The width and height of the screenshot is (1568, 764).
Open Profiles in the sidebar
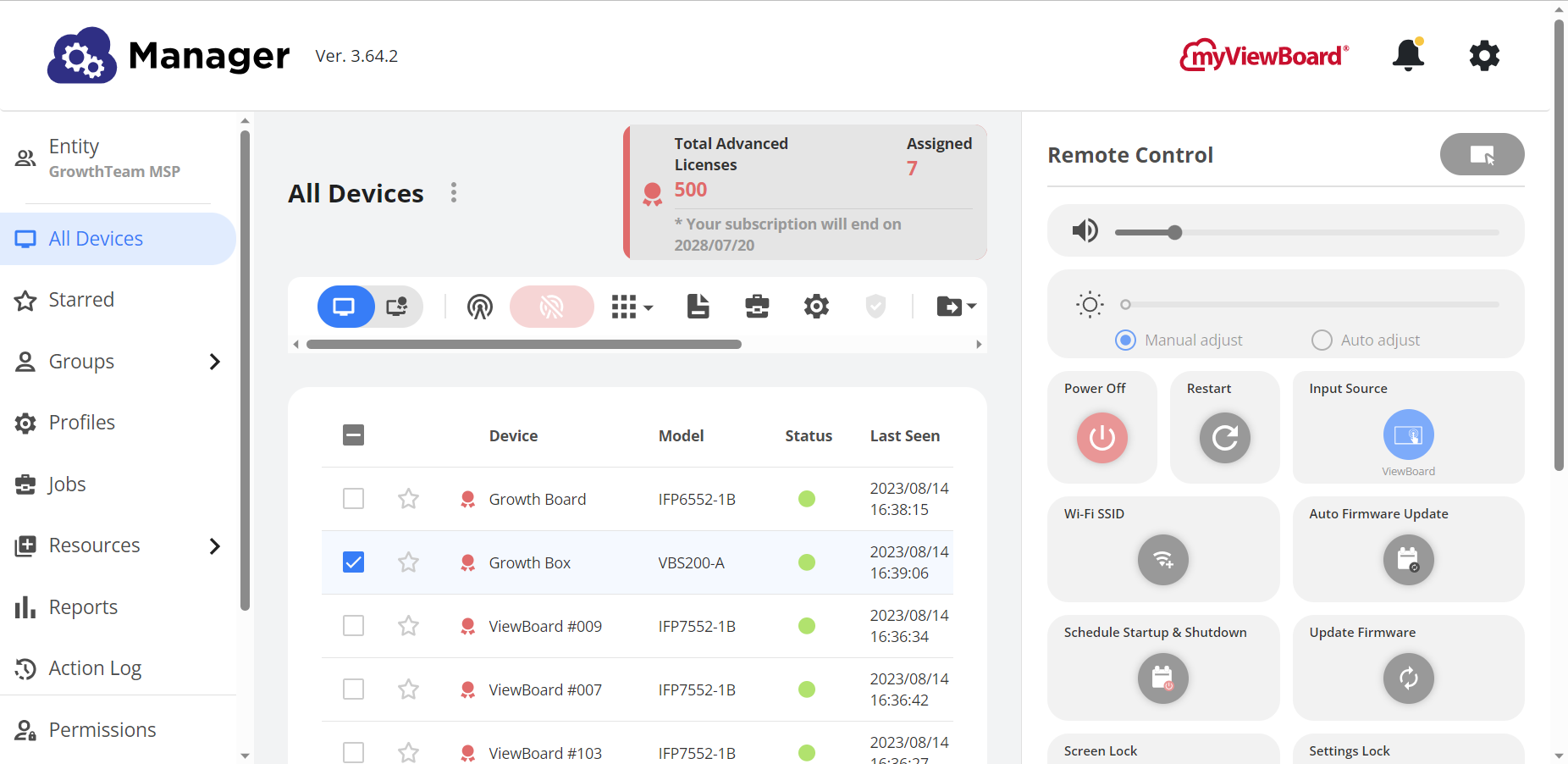82,423
